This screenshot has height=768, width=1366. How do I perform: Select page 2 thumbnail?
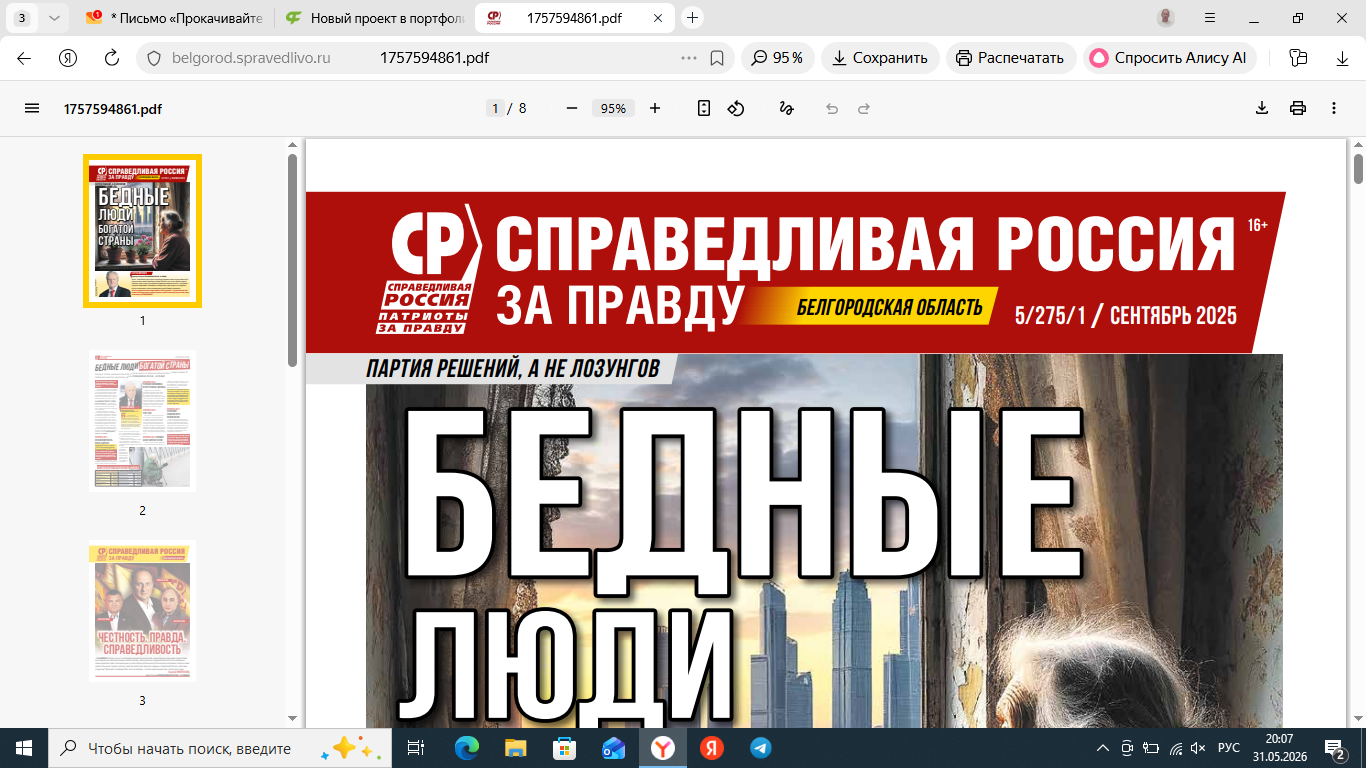tap(142, 420)
